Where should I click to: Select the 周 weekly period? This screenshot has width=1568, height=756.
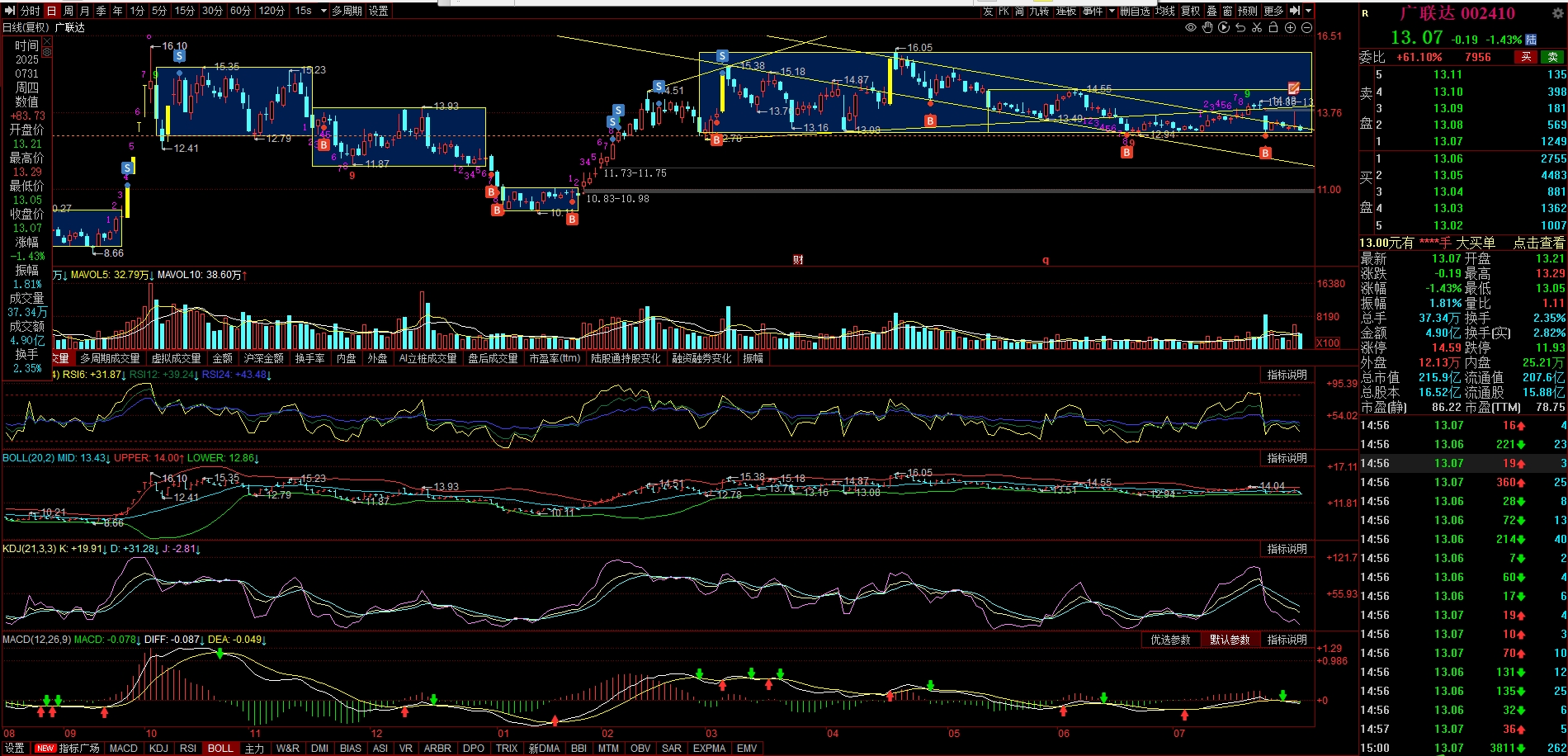[x=68, y=11]
